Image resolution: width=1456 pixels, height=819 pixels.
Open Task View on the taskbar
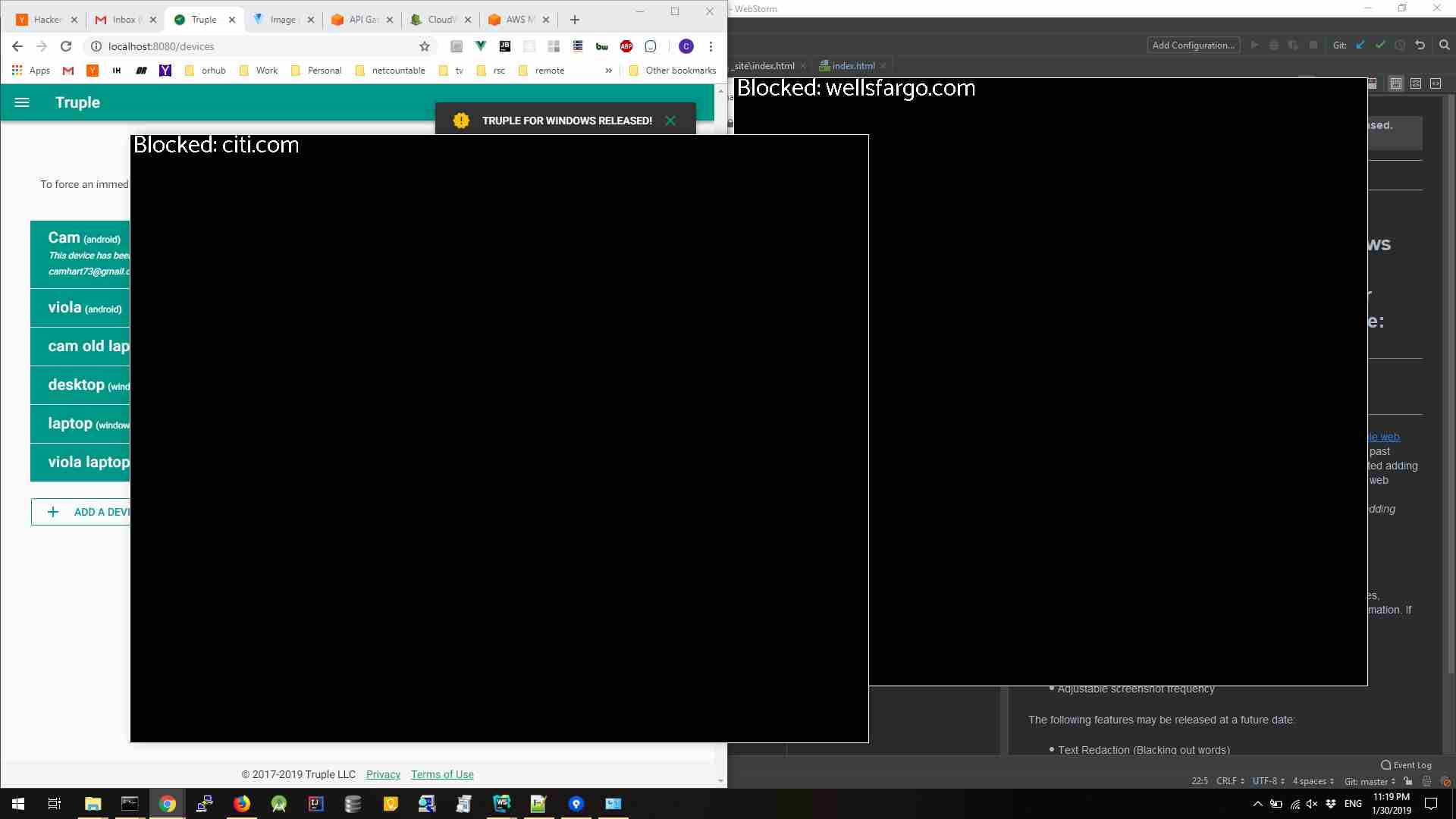(55, 804)
